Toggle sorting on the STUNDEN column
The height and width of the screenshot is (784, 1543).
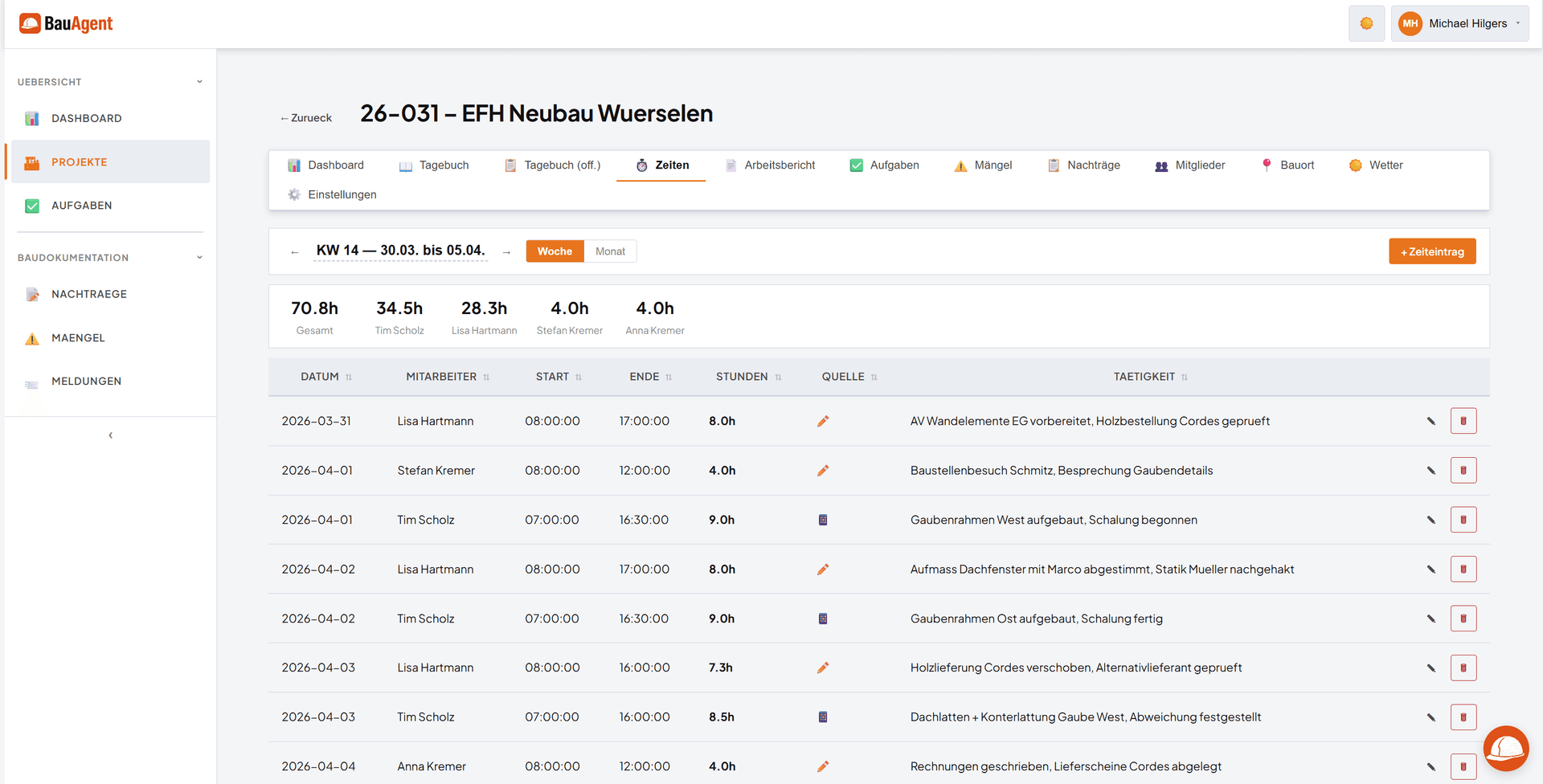(x=778, y=376)
